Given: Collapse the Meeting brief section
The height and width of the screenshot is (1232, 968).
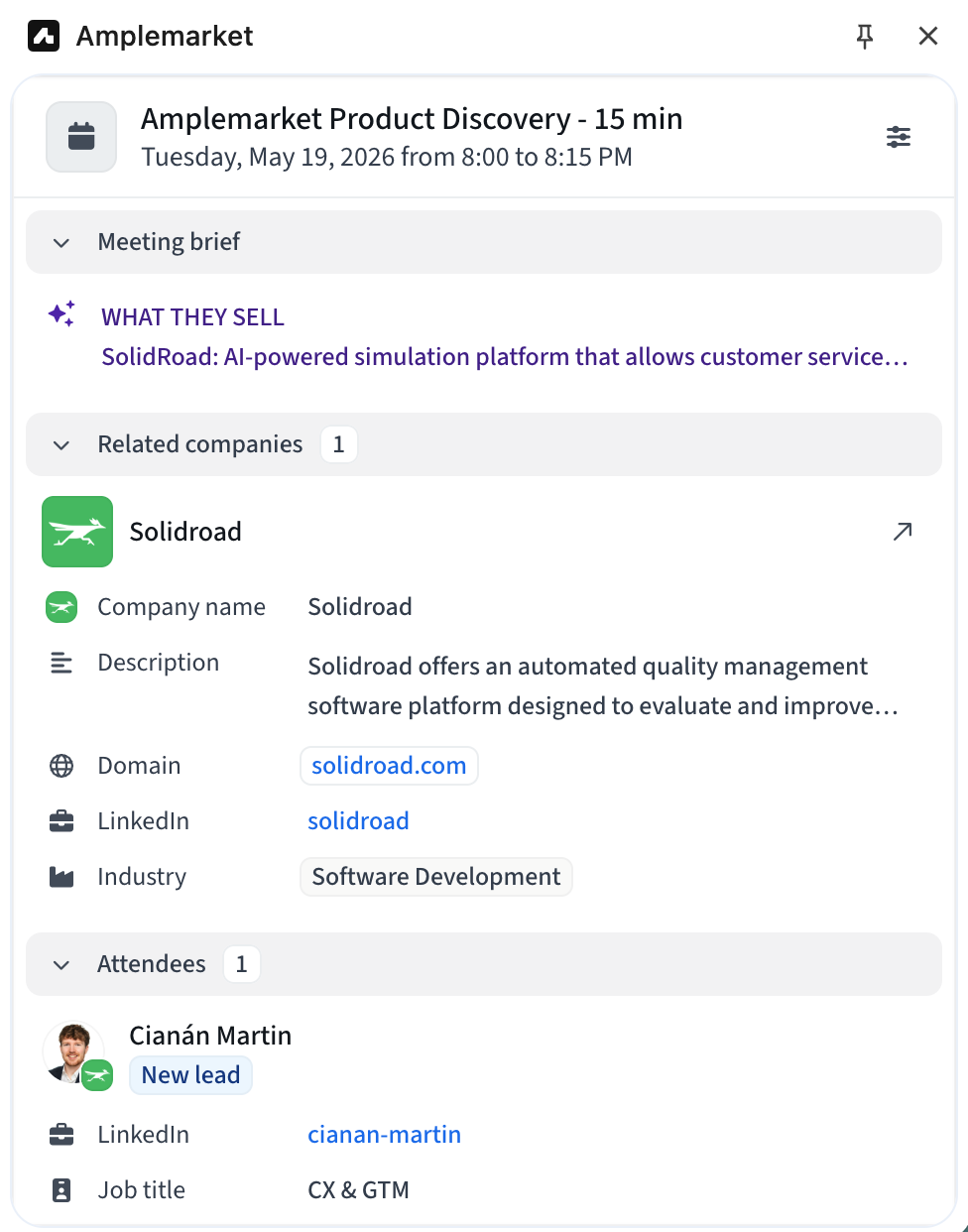Looking at the screenshot, I should tap(61, 243).
